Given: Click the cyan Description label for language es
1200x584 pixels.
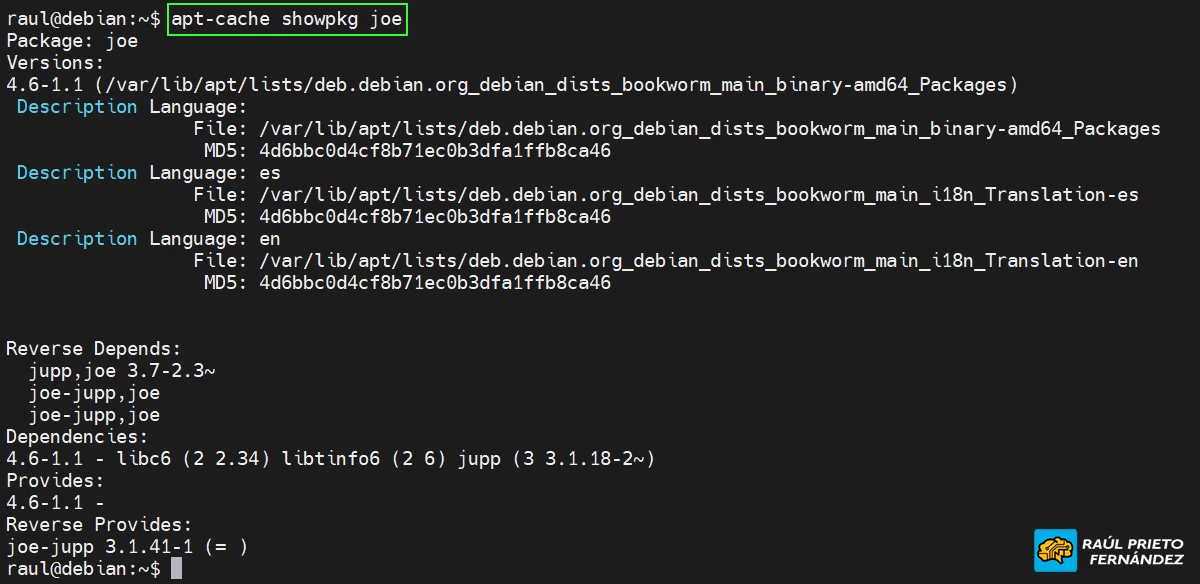Looking at the screenshot, I should [77, 173].
